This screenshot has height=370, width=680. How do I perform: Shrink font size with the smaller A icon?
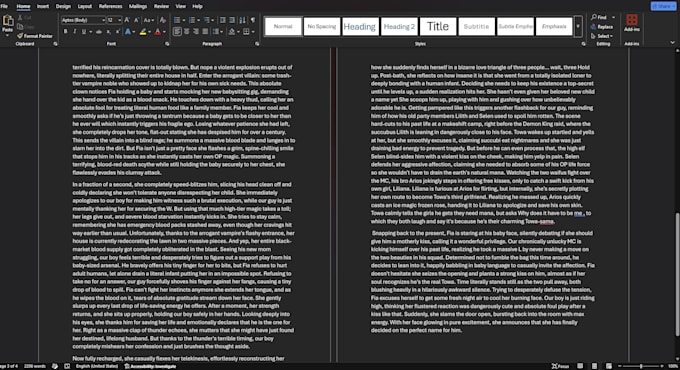137,20
